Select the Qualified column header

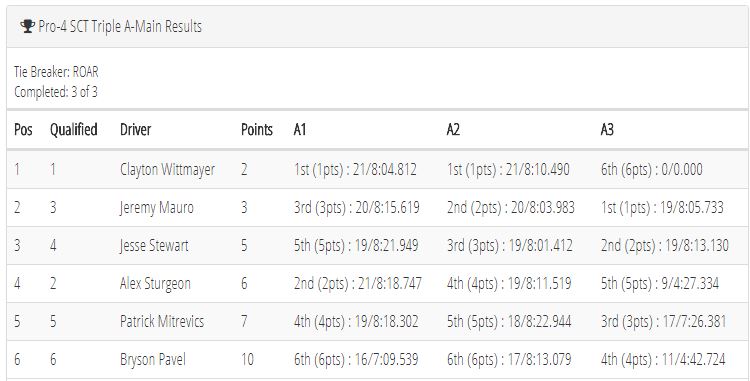74,130
